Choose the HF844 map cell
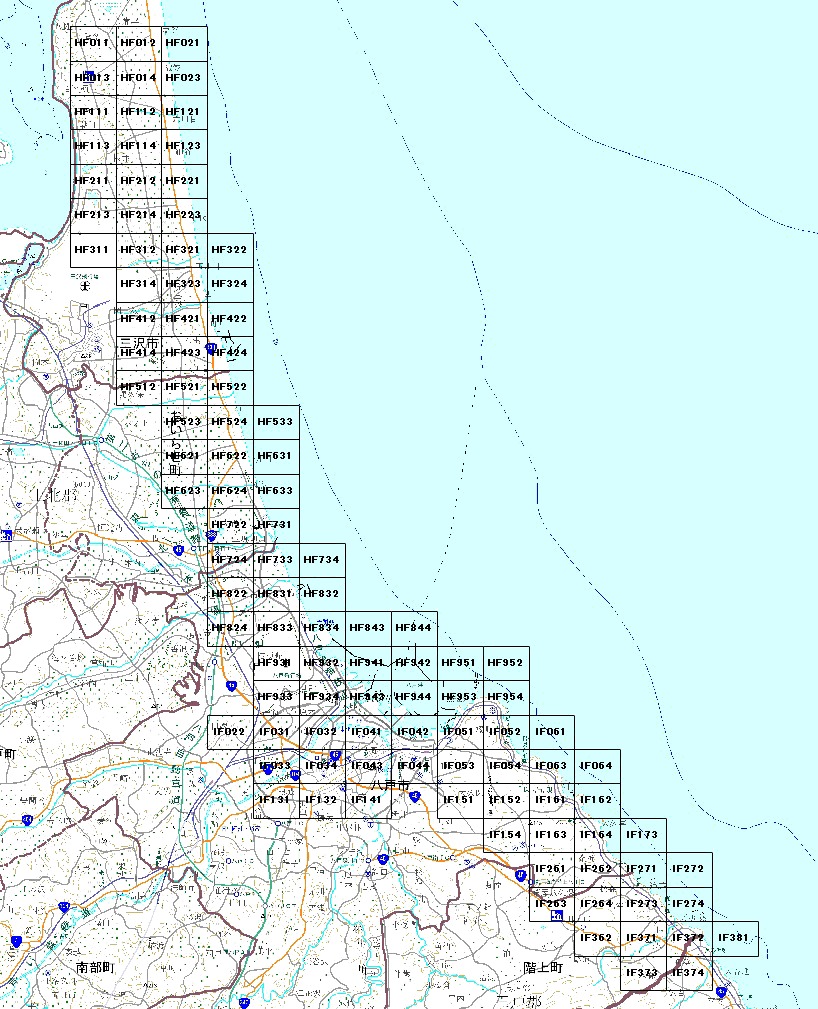 coord(414,628)
